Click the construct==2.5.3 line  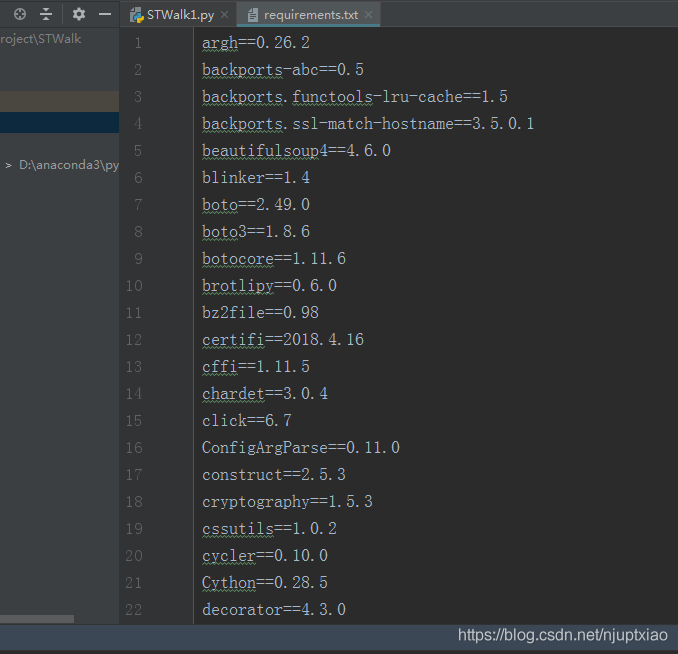point(274,474)
